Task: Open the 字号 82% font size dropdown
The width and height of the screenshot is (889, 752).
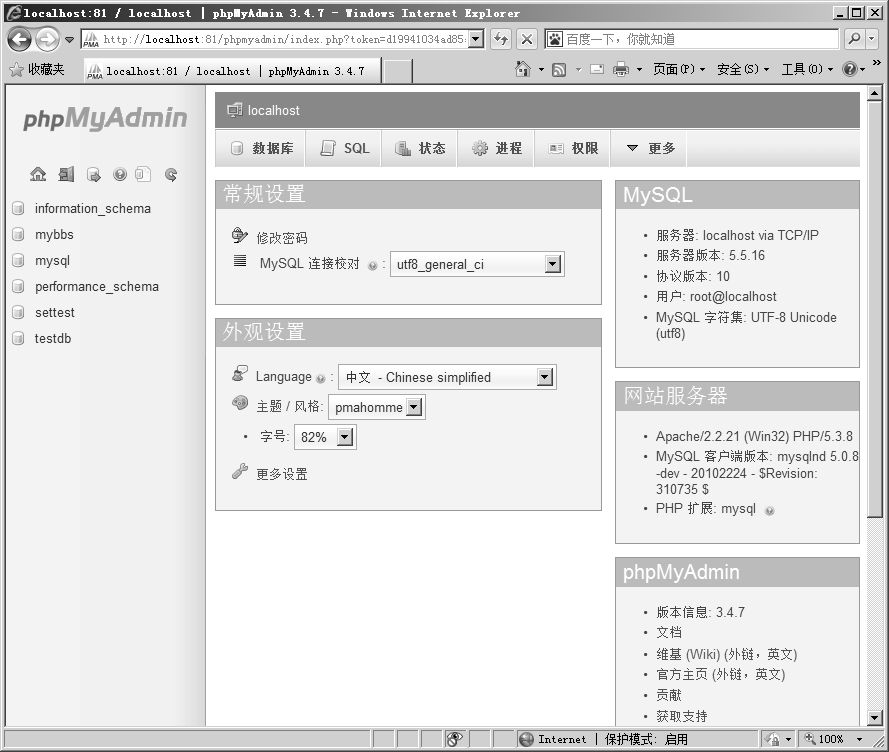Action: [x=325, y=437]
